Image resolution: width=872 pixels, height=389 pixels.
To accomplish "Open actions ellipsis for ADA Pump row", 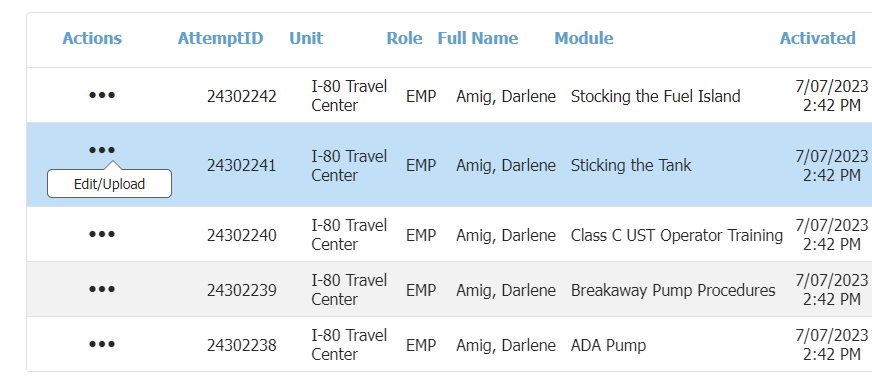I will tap(102, 344).
